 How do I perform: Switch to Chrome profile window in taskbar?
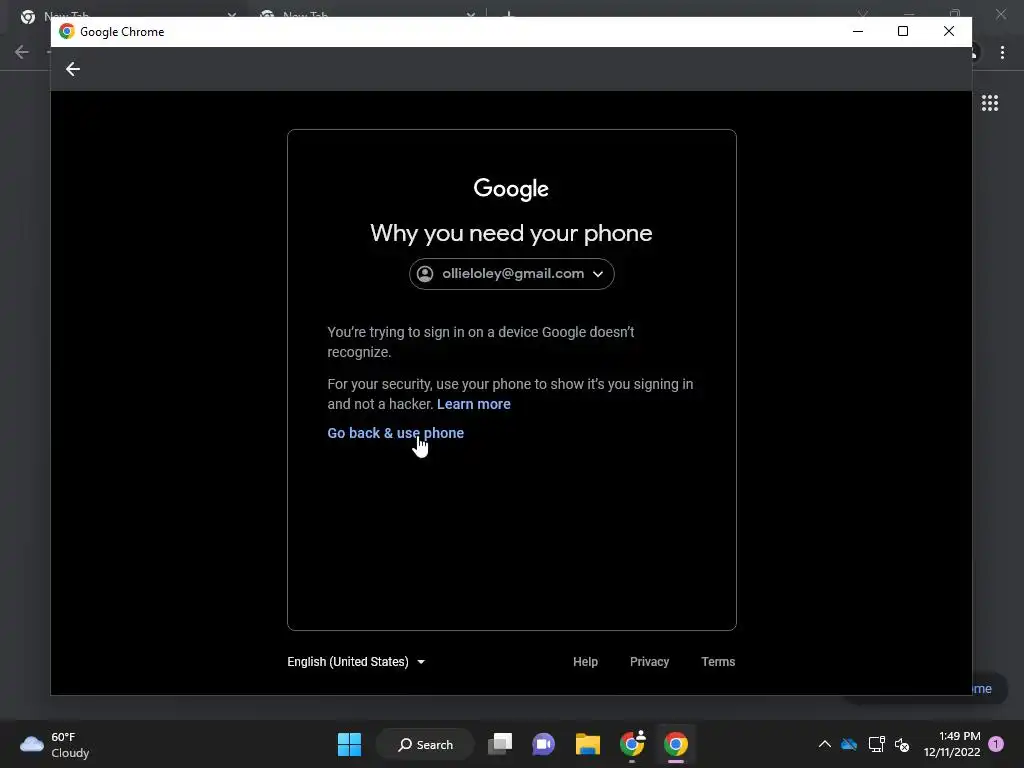[x=632, y=744]
